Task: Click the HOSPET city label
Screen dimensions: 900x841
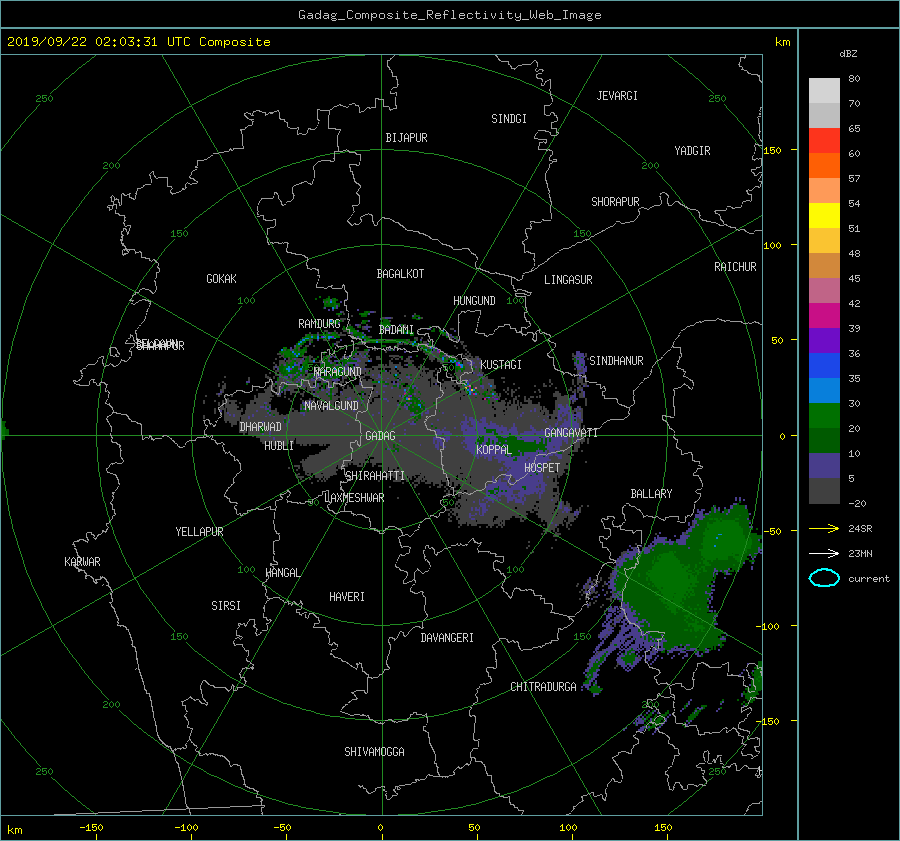Action: [x=542, y=468]
